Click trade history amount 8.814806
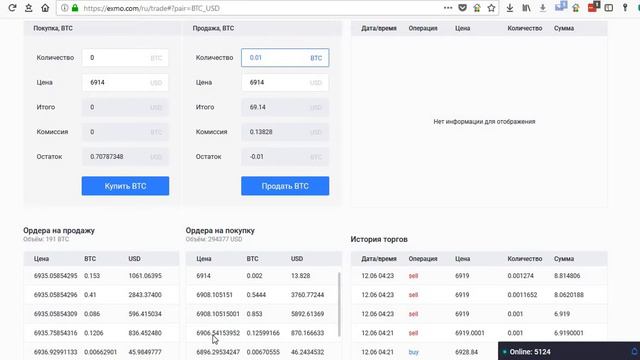Image resolution: width=640 pixels, height=360 pixels. point(567,276)
